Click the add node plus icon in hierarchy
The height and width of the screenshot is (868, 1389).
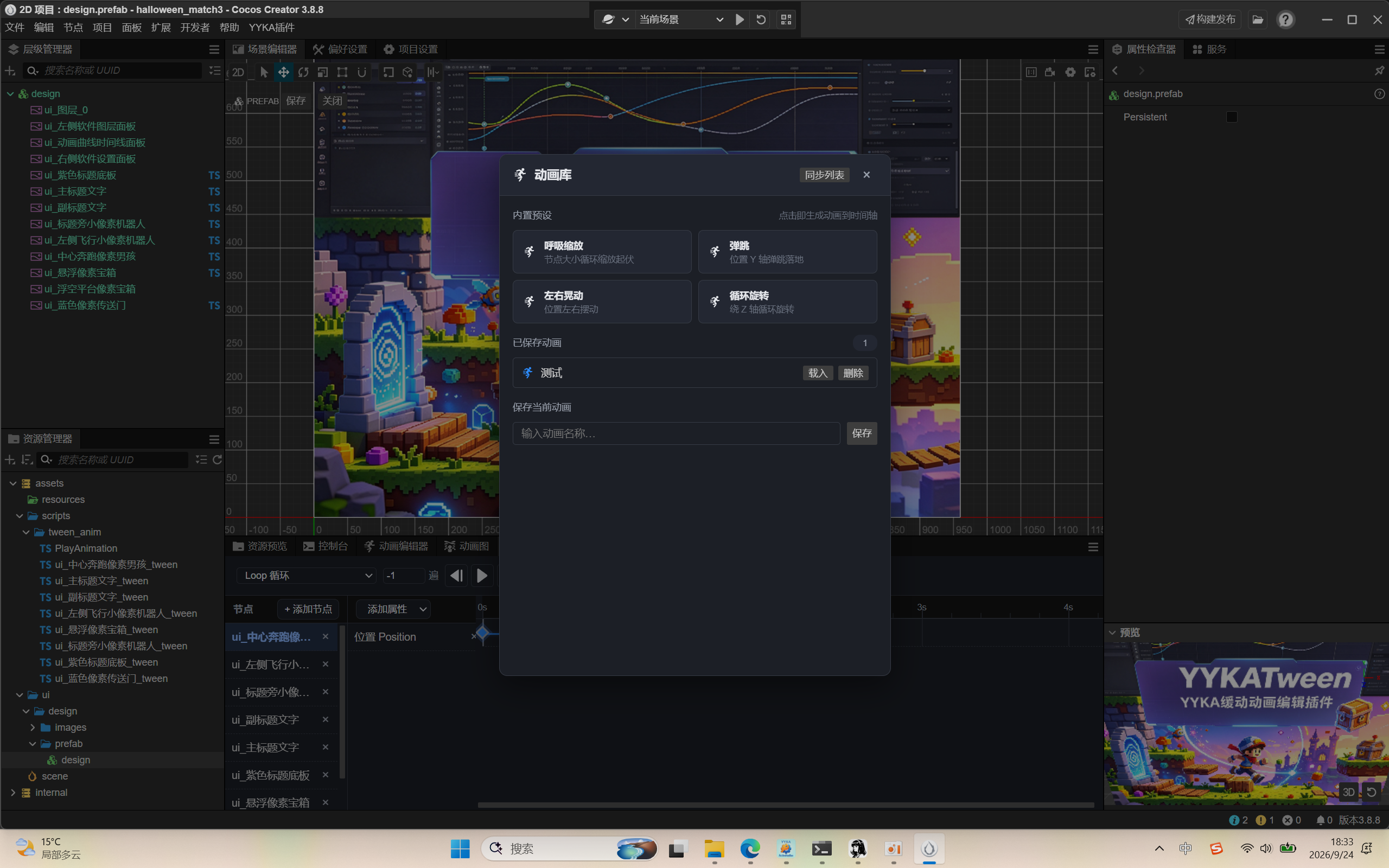point(10,71)
